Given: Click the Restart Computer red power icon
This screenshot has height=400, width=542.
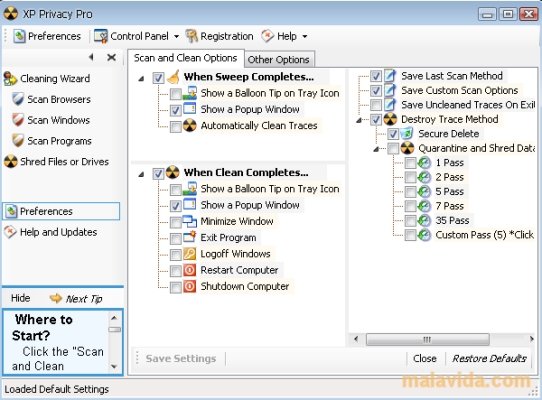Looking at the screenshot, I should (189, 270).
